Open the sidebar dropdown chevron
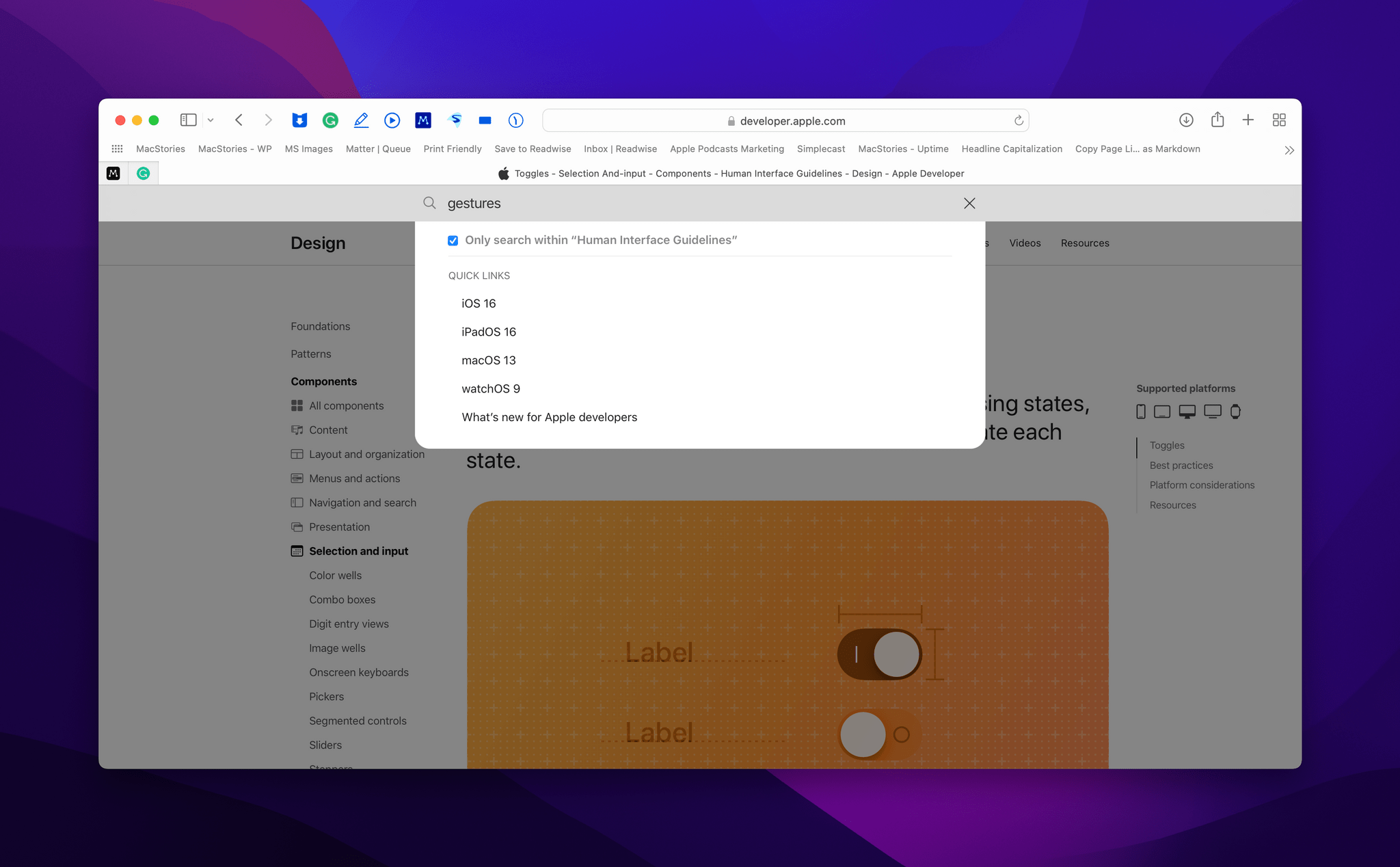 [x=211, y=120]
